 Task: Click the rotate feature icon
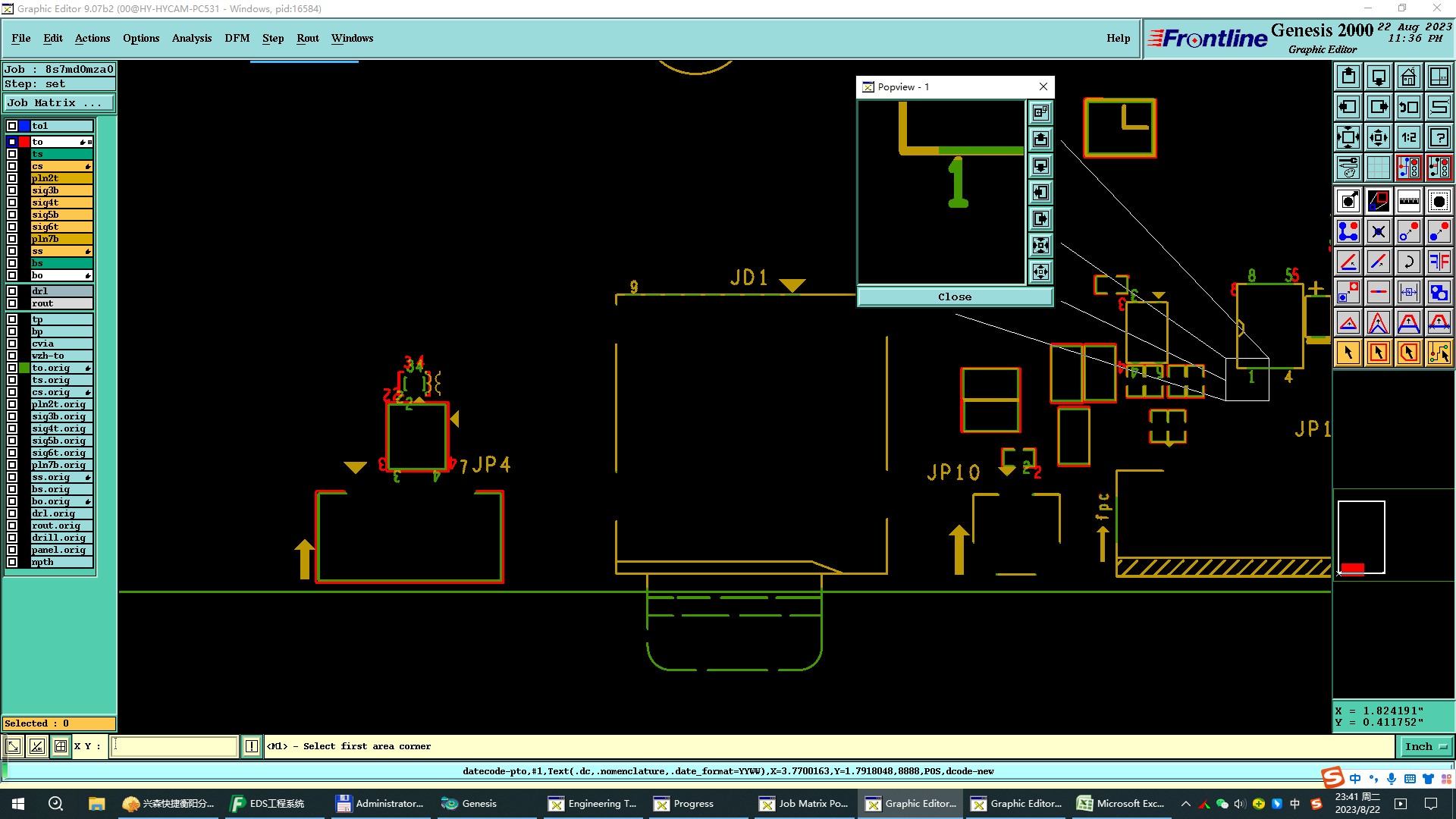tap(1408, 262)
